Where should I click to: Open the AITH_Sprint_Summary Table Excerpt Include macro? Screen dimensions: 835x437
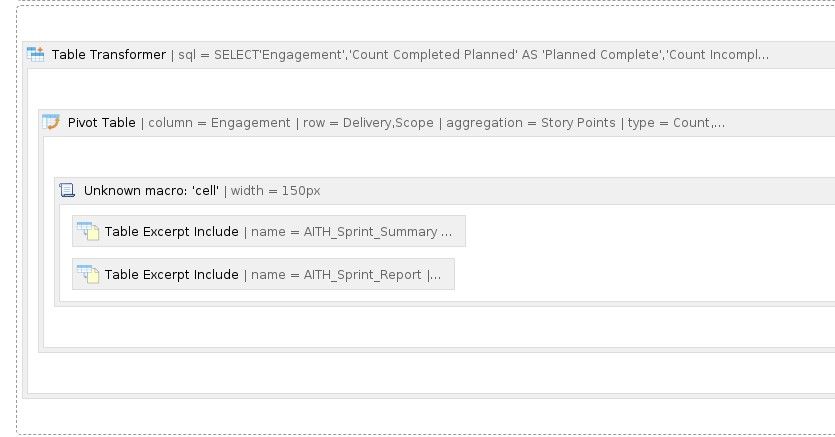click(x=171, y=232)
